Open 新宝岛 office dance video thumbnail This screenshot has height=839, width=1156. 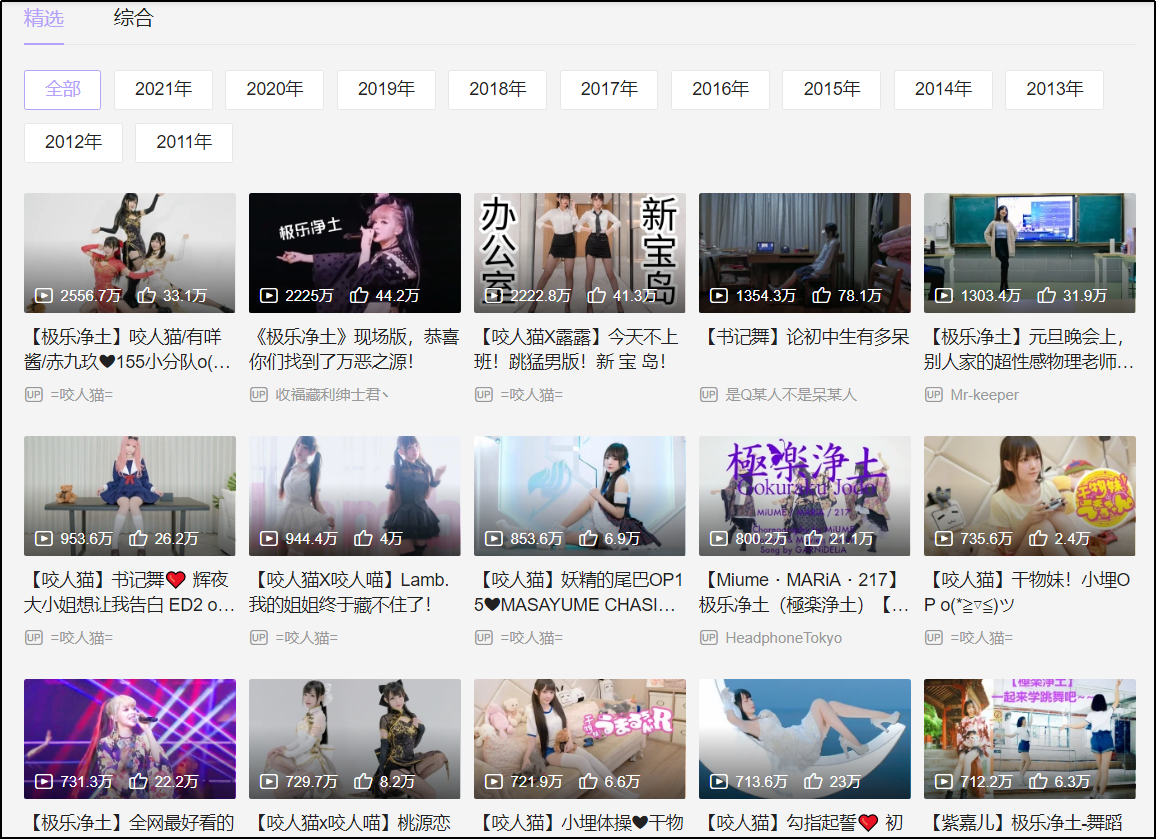pyautogui.click(x=579, y=252)
